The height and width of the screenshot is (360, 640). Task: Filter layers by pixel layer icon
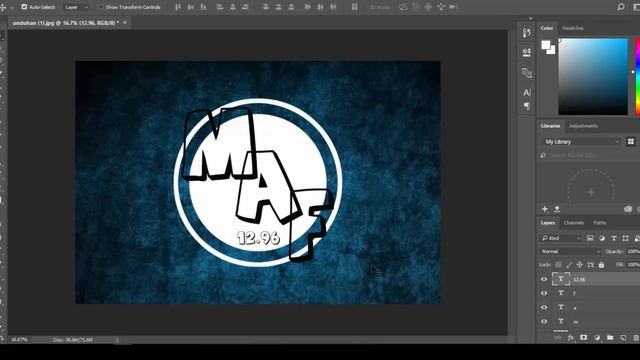coord(590,238)
